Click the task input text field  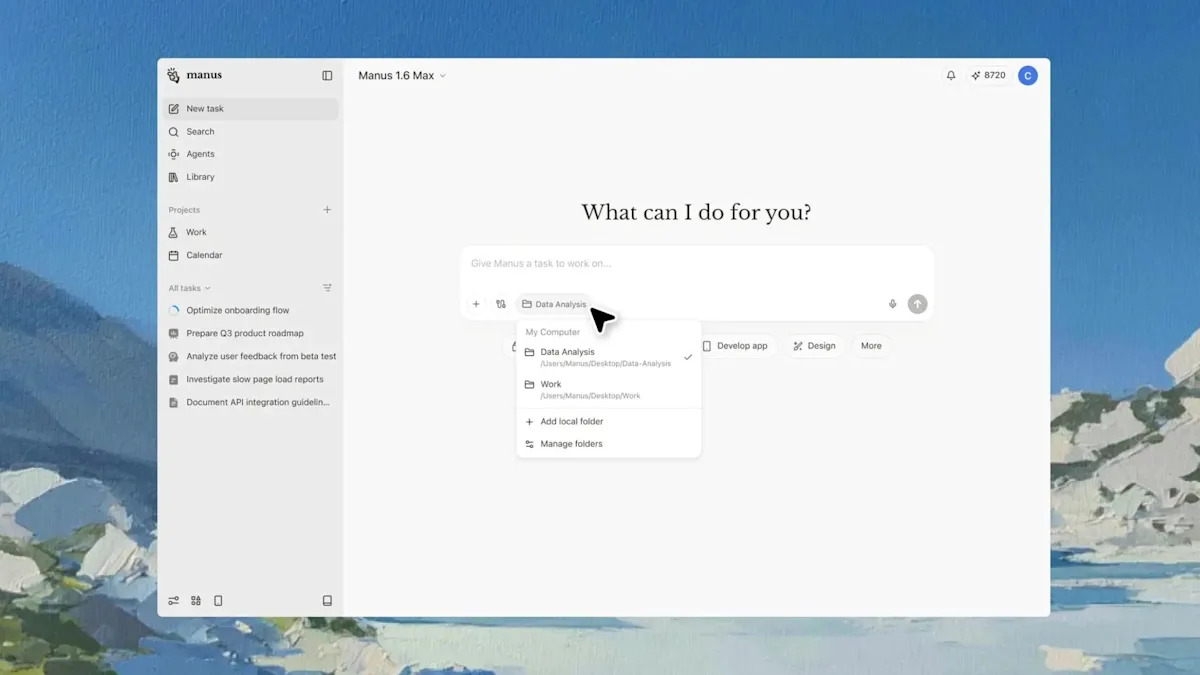696,264
